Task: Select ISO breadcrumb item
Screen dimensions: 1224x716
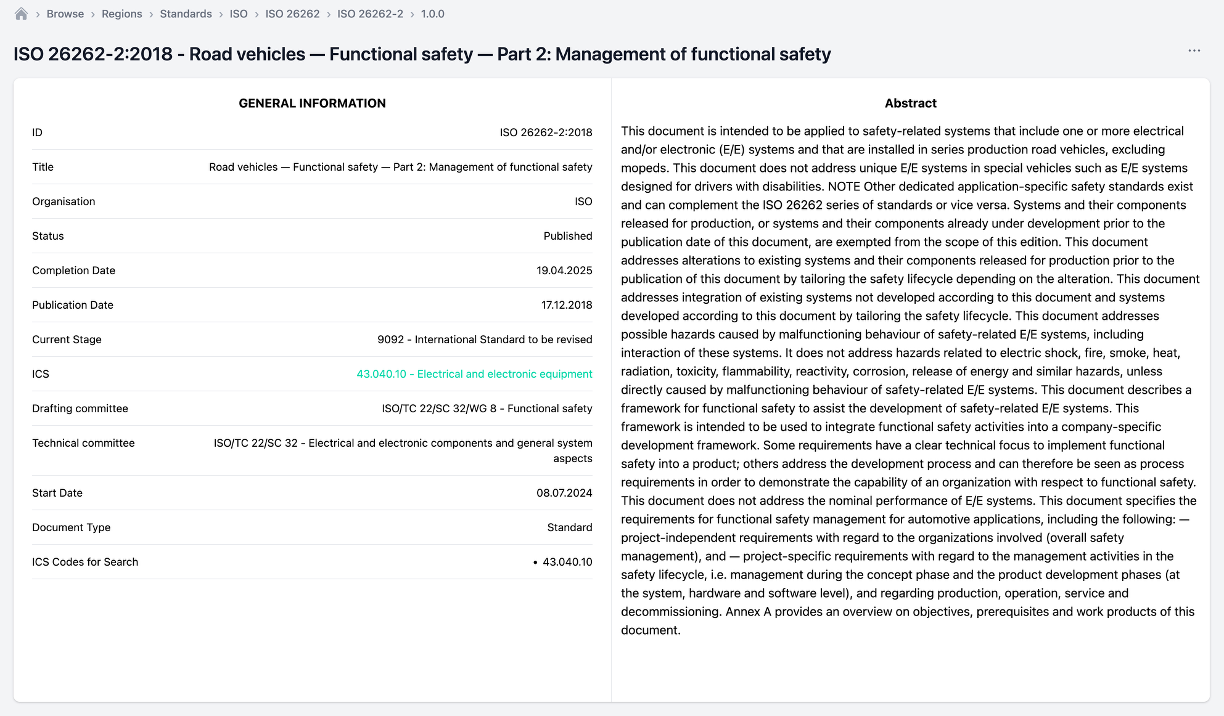Action: (x=238, y=14)
